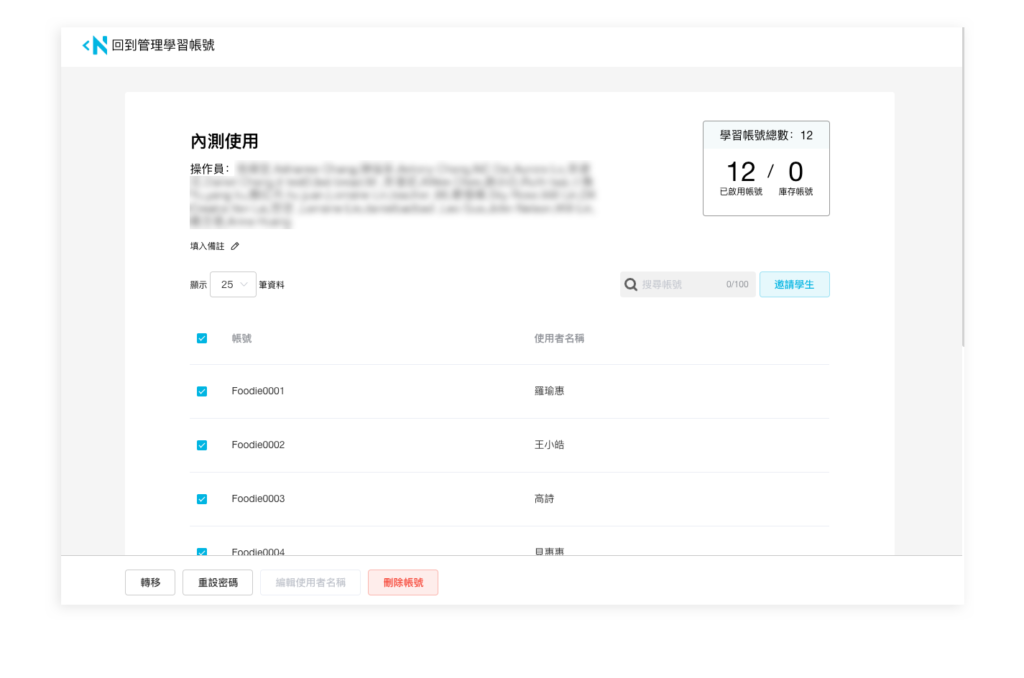Click the red 刪除帳號 button

pos(403,583)
